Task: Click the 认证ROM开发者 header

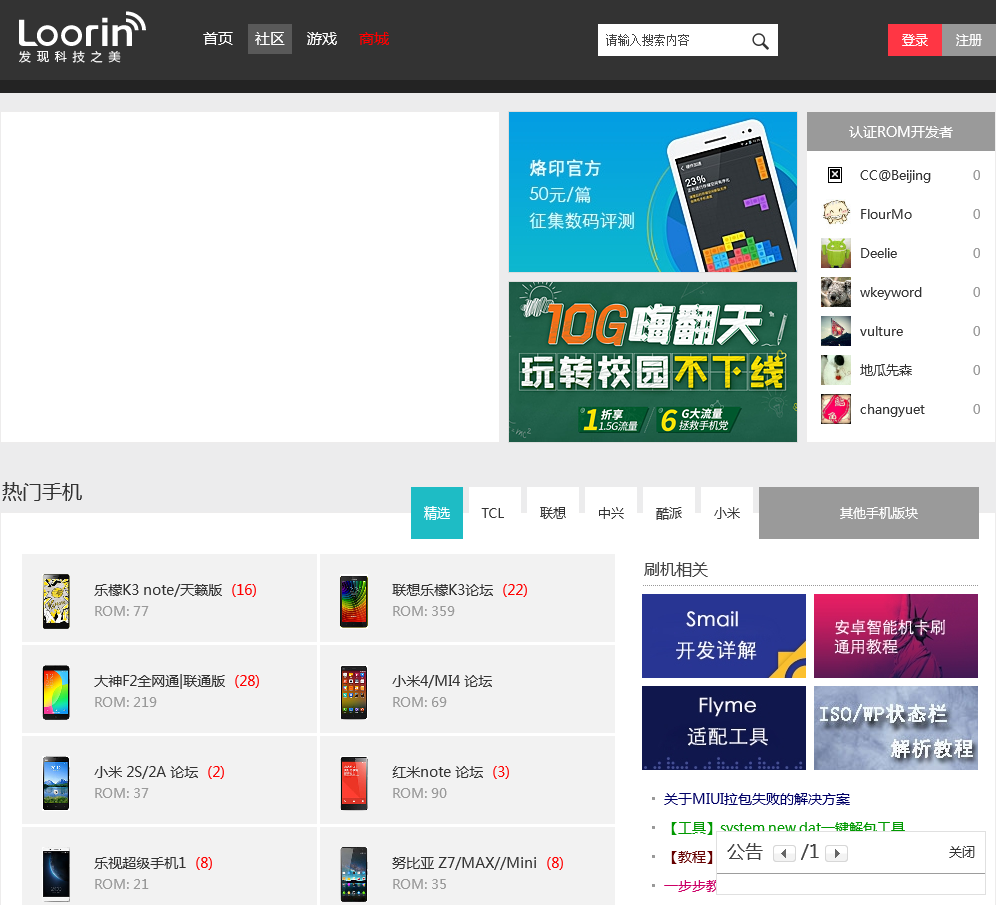Action: coord(901,131)
